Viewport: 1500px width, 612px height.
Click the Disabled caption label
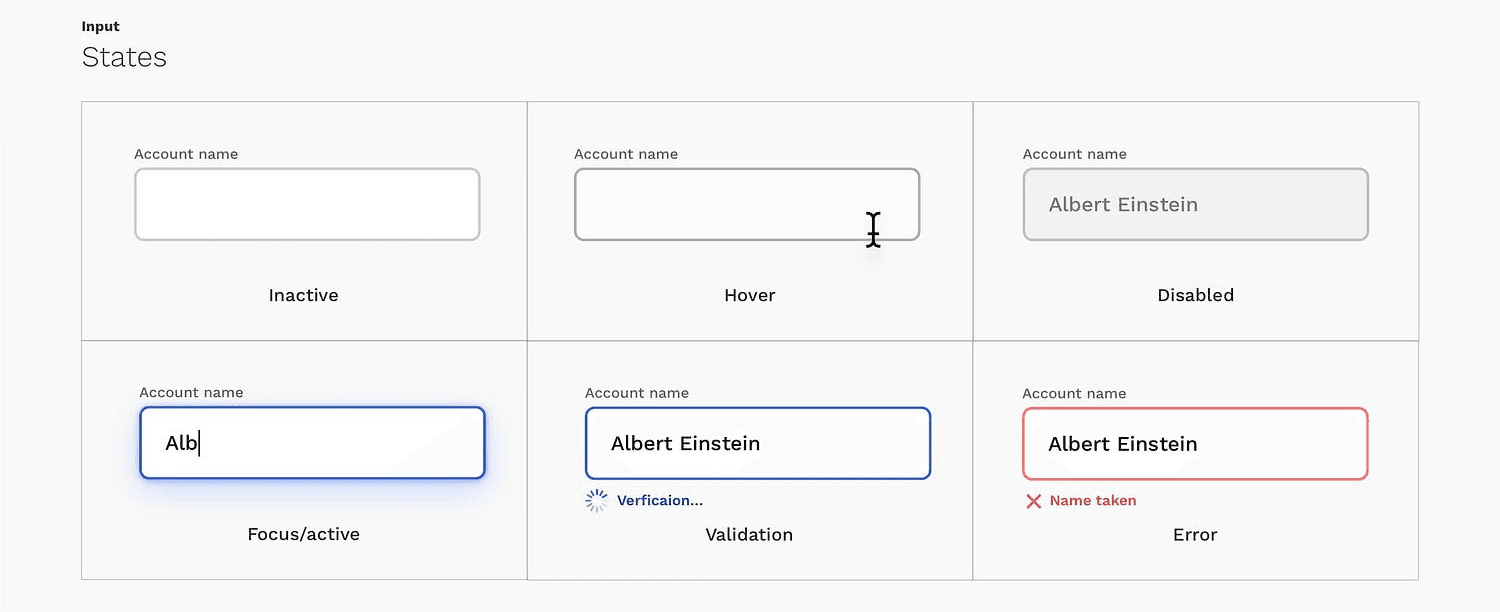pos(1195,295)
